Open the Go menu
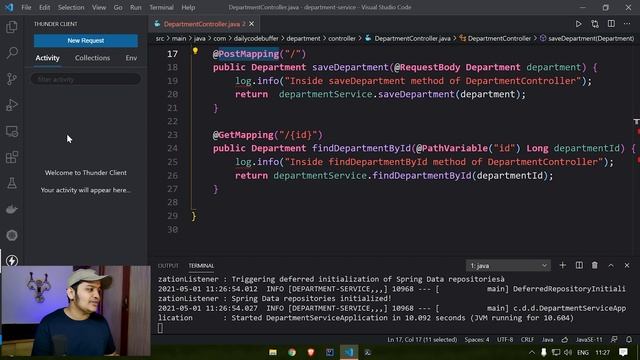Image resolution: width=640 pixels, height=360 pixels. pyautogui.click(x=118, y=7)
